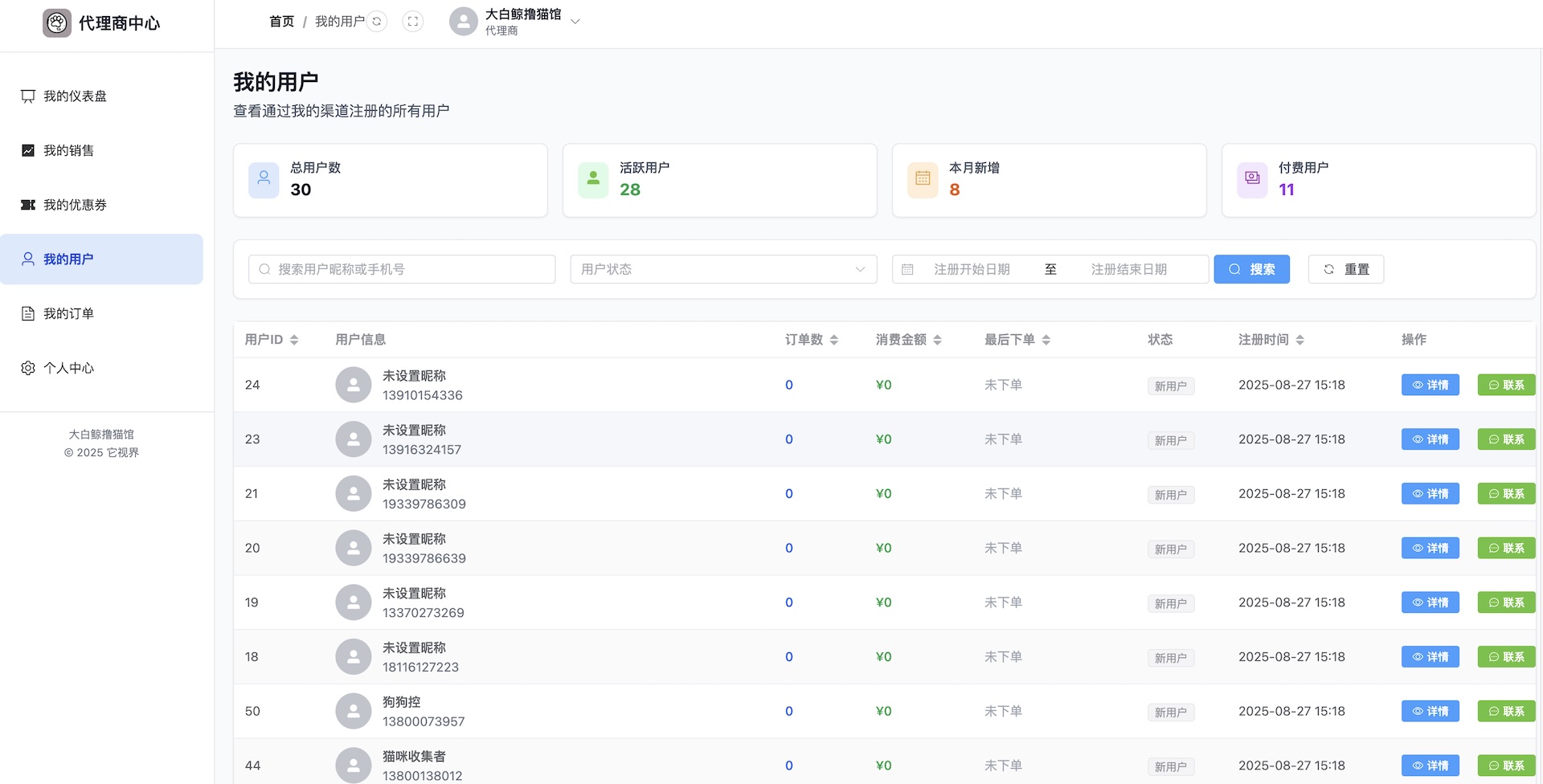Open the 用户状态 filter dropdown
1543x784 pixels.
tap(723, 269)
